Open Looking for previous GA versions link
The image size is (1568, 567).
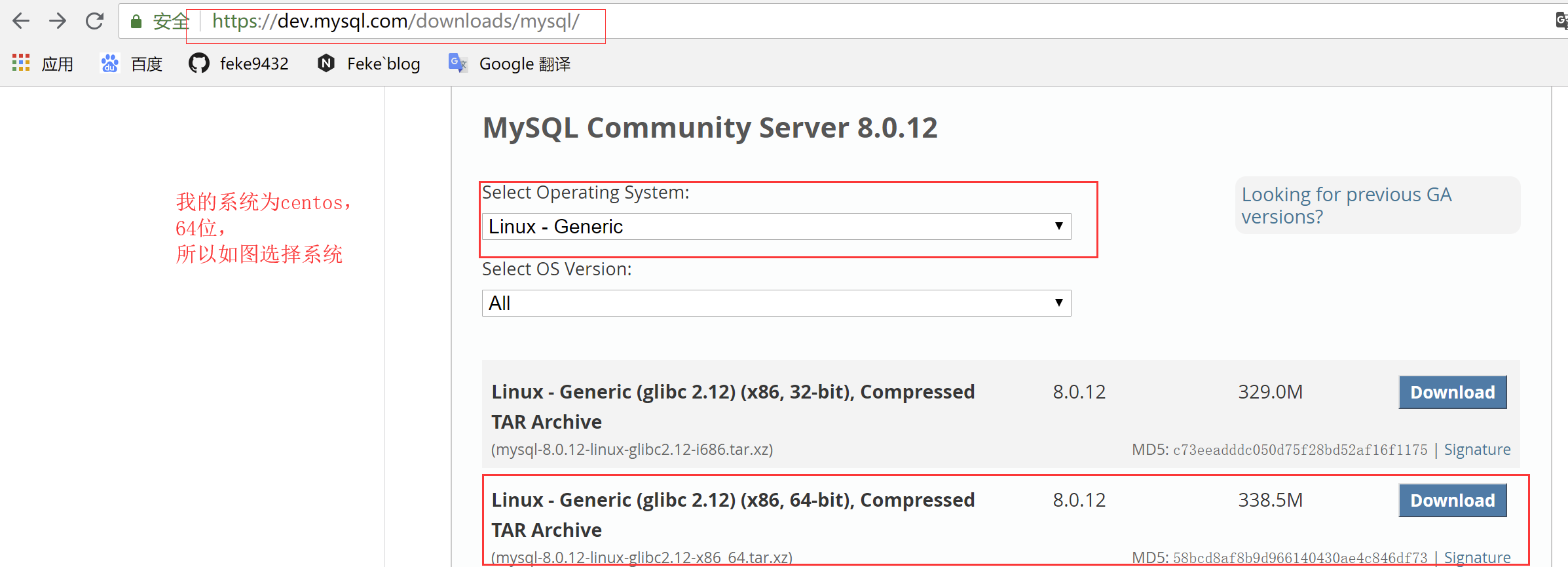pyautogui.click(x=1346, y=205)
